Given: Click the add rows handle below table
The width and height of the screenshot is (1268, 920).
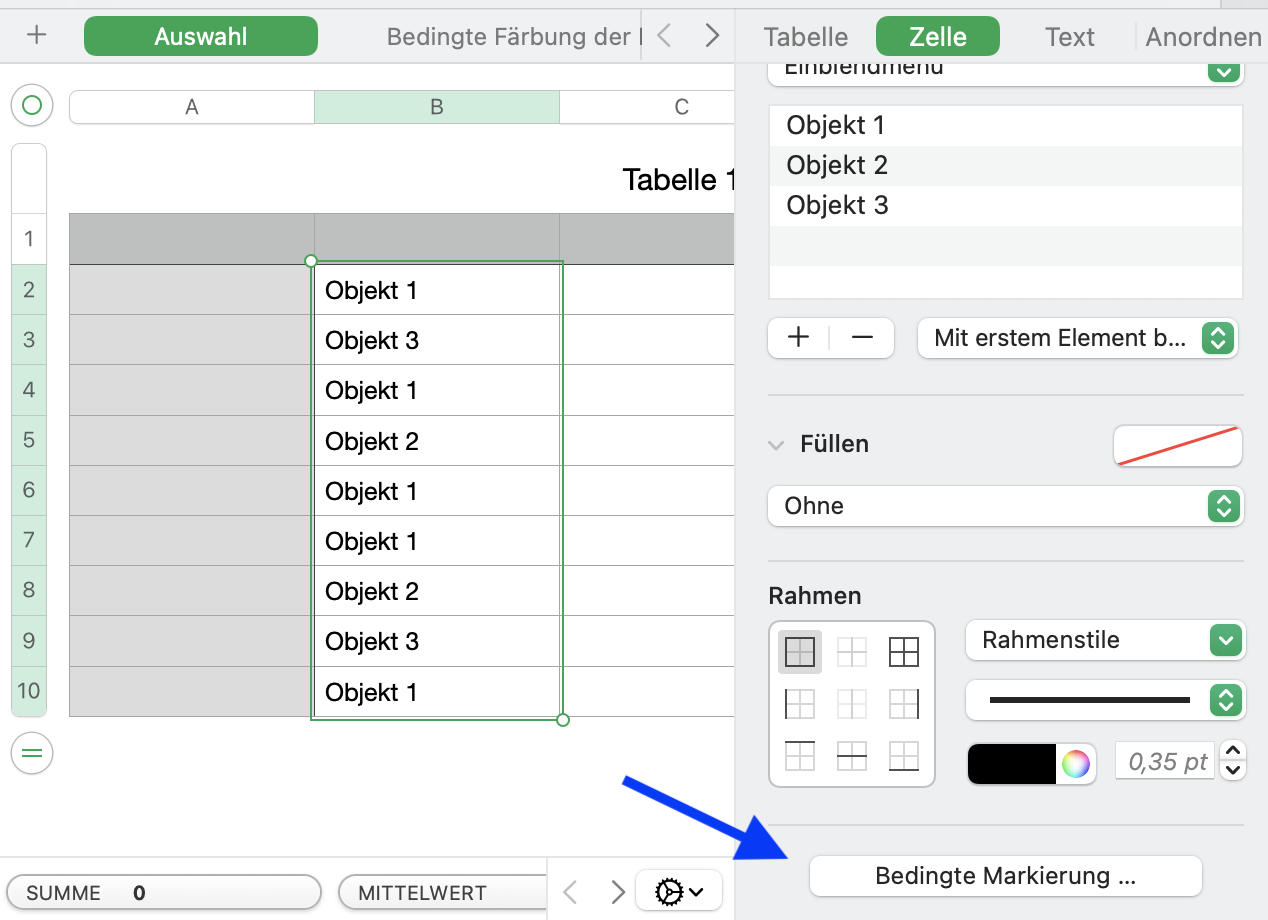Looking at the screenshot, I should [x=32, y=753].
